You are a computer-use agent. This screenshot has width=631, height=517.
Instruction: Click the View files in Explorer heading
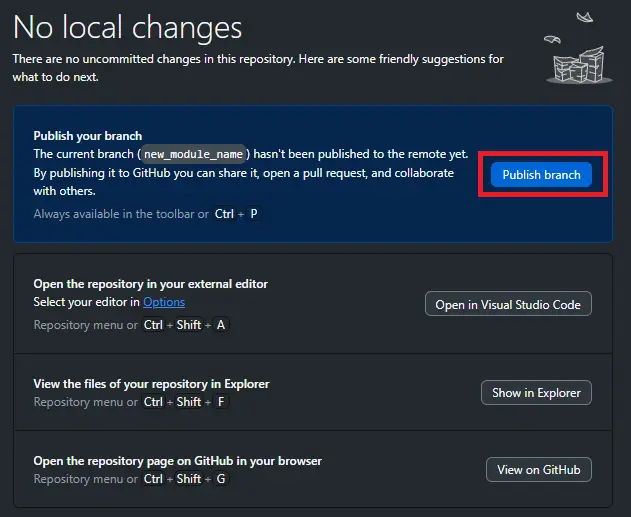tap(151, 384)
